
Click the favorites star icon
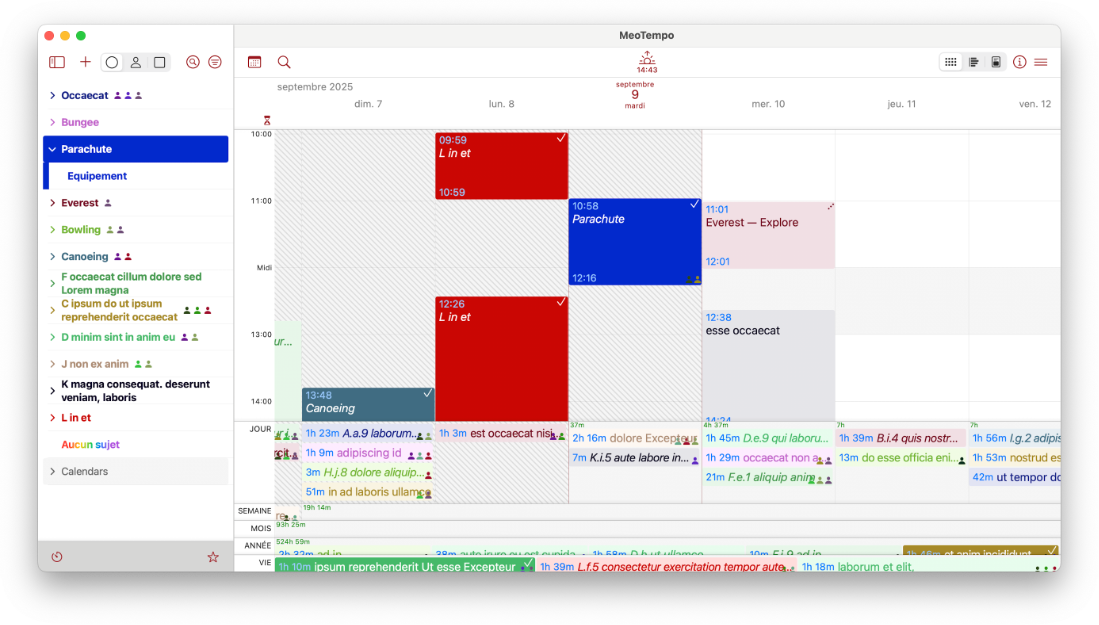(213, 557)
